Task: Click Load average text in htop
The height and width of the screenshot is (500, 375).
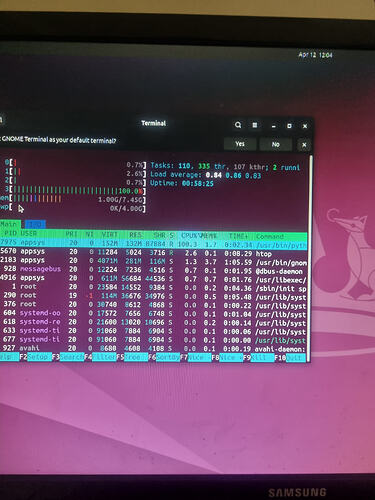Action: click(205, 175)
